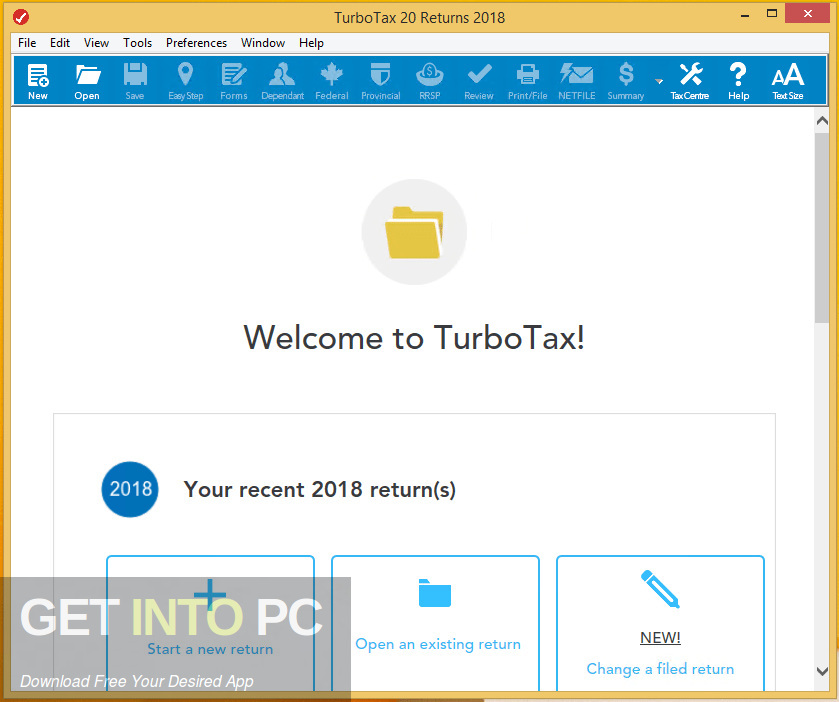Image resolution: width=839 pixels, height=702 pixels.
Task: Close the TurboTax window
Action: [807, 14]
